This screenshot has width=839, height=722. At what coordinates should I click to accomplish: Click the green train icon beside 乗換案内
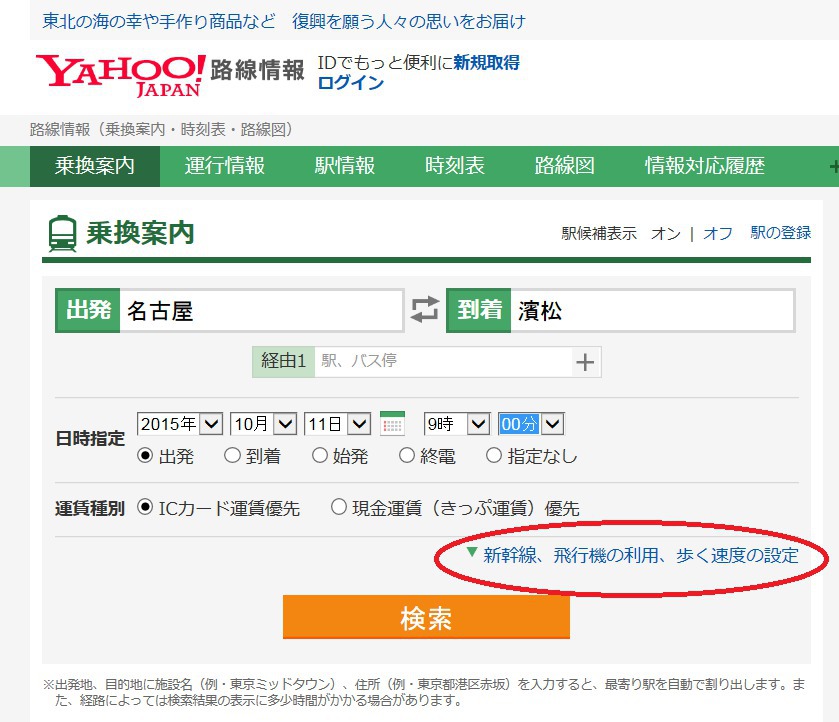(62, 233)
